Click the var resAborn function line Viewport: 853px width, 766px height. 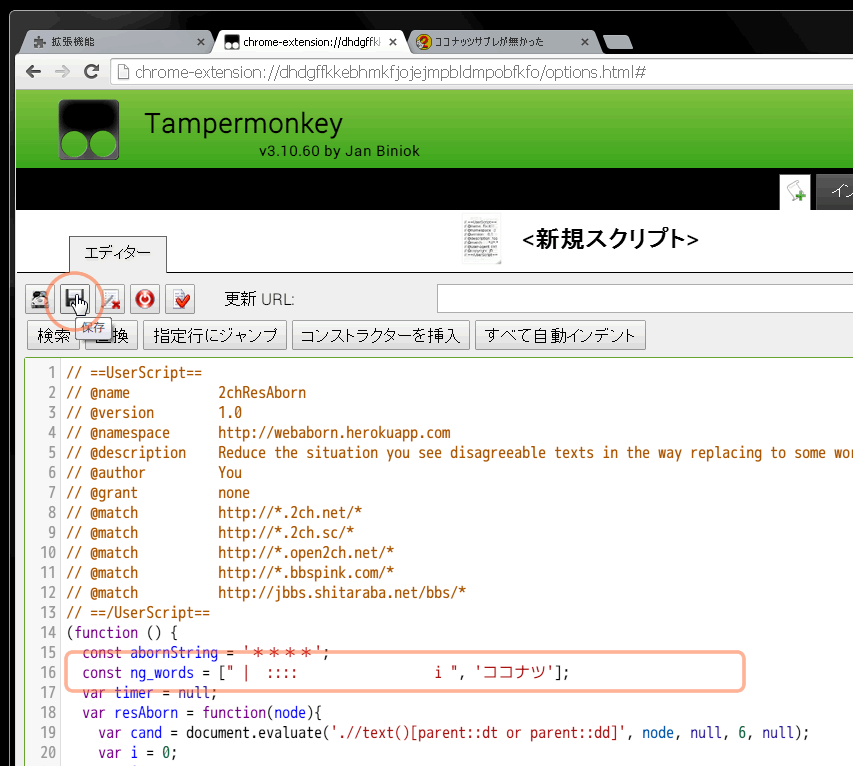pyautogui.click(x=202, y=713)
